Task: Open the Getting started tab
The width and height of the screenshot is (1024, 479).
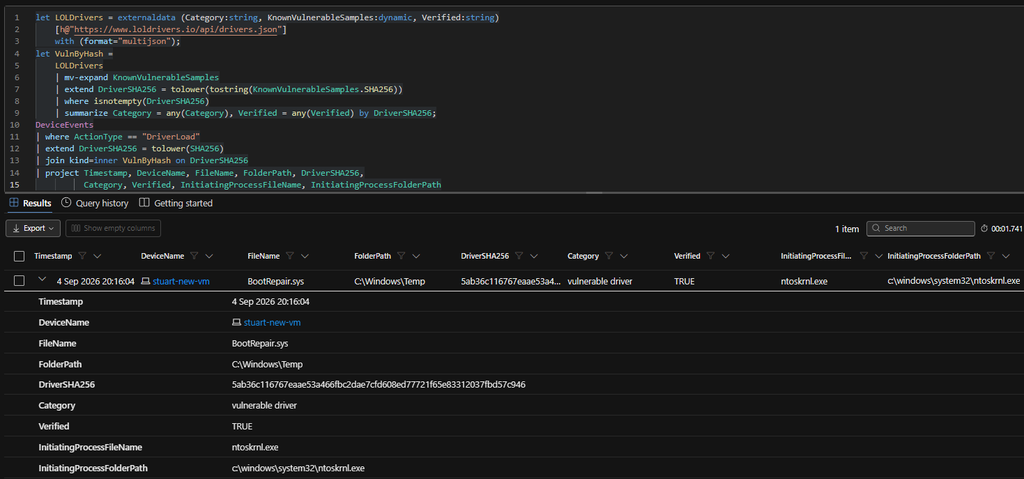Action: pyautogui.click(x=176, y=203)
